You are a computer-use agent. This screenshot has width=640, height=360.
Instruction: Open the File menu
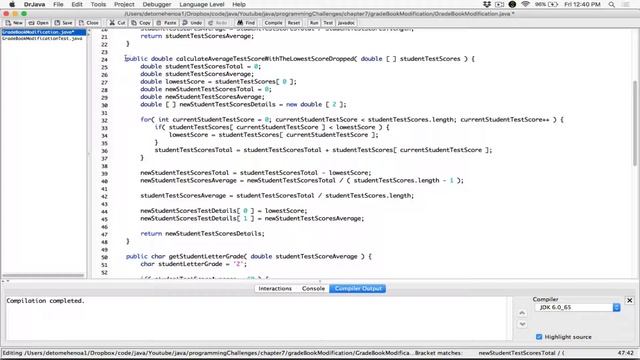(58, 4)
